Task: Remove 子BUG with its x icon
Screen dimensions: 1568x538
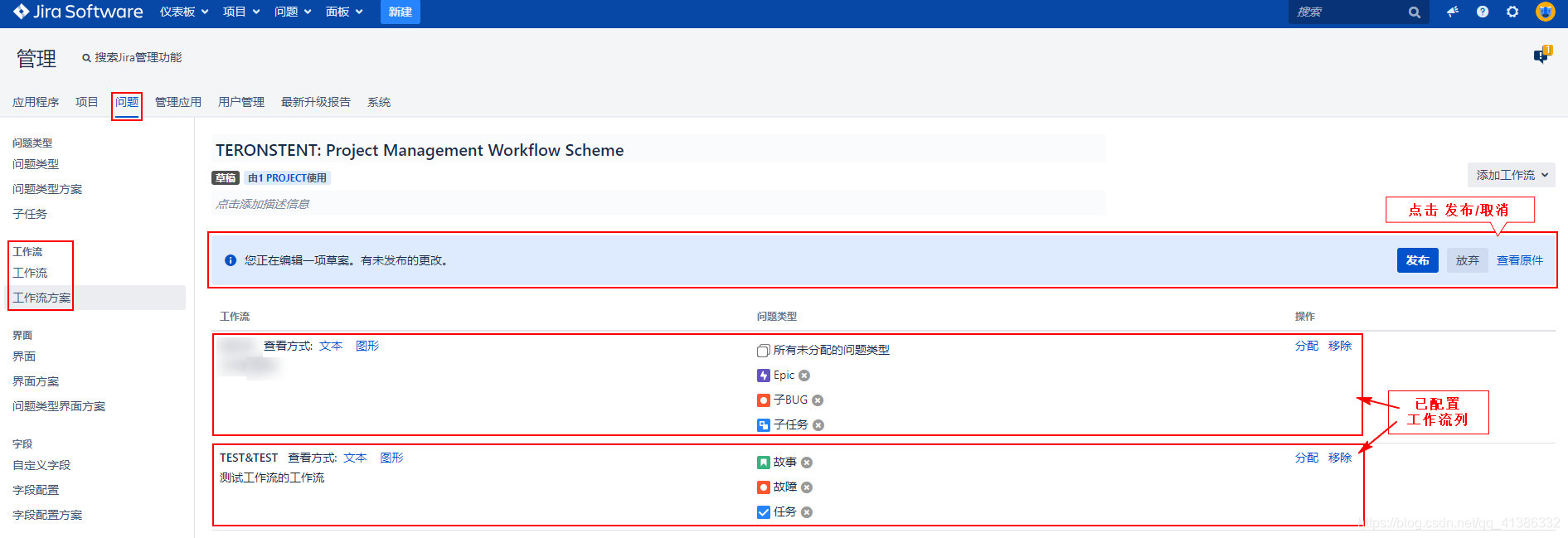Action: (x=818, y=400)
